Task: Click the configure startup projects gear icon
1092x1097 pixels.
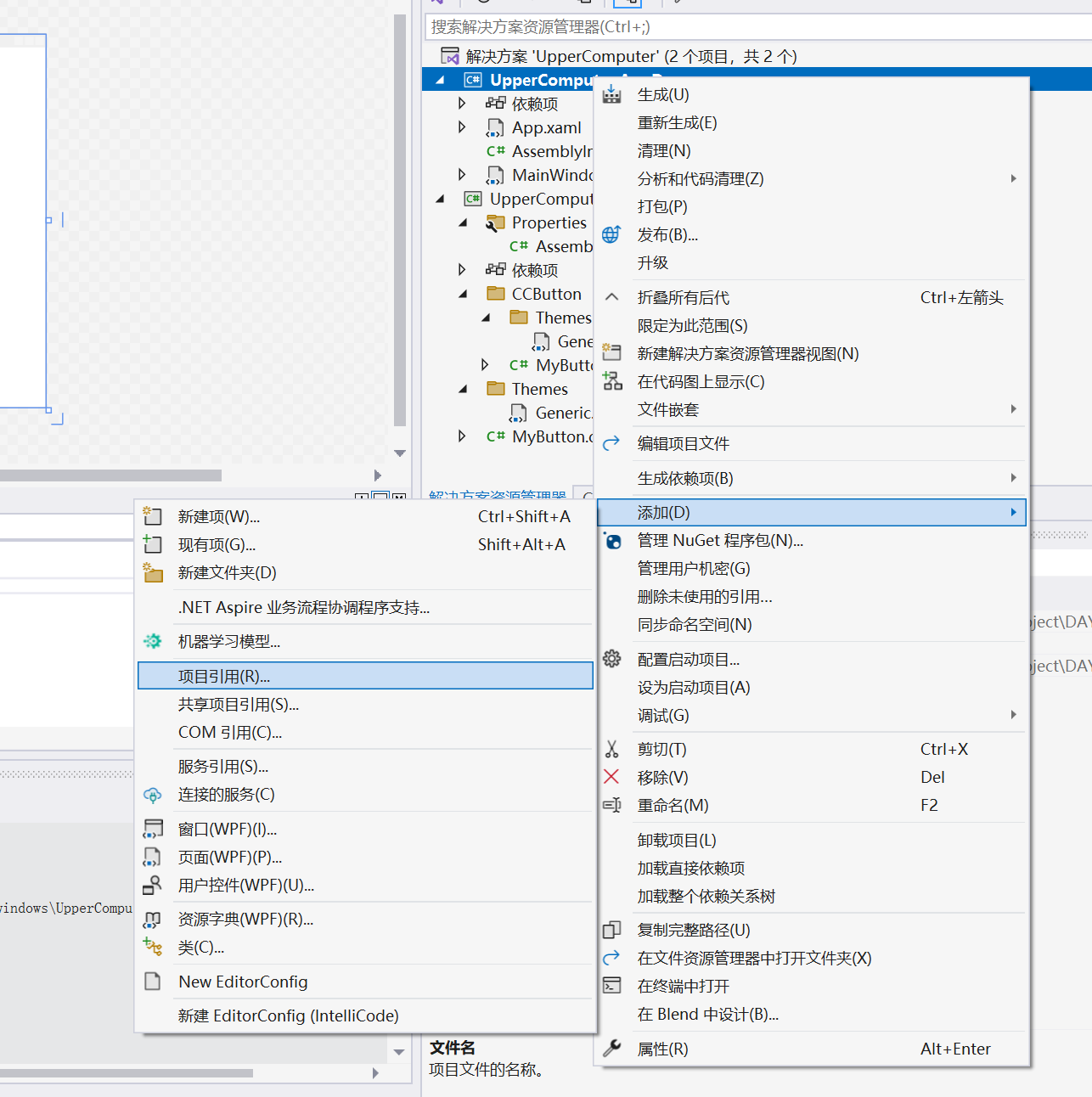Action: (611, 659)
